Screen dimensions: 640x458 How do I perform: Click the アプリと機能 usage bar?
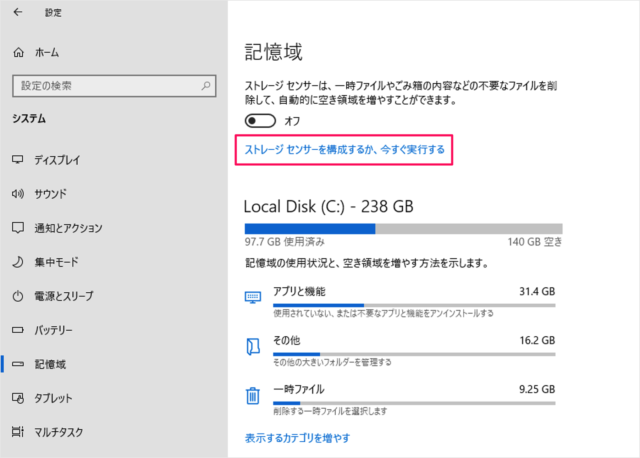(414, 305)
